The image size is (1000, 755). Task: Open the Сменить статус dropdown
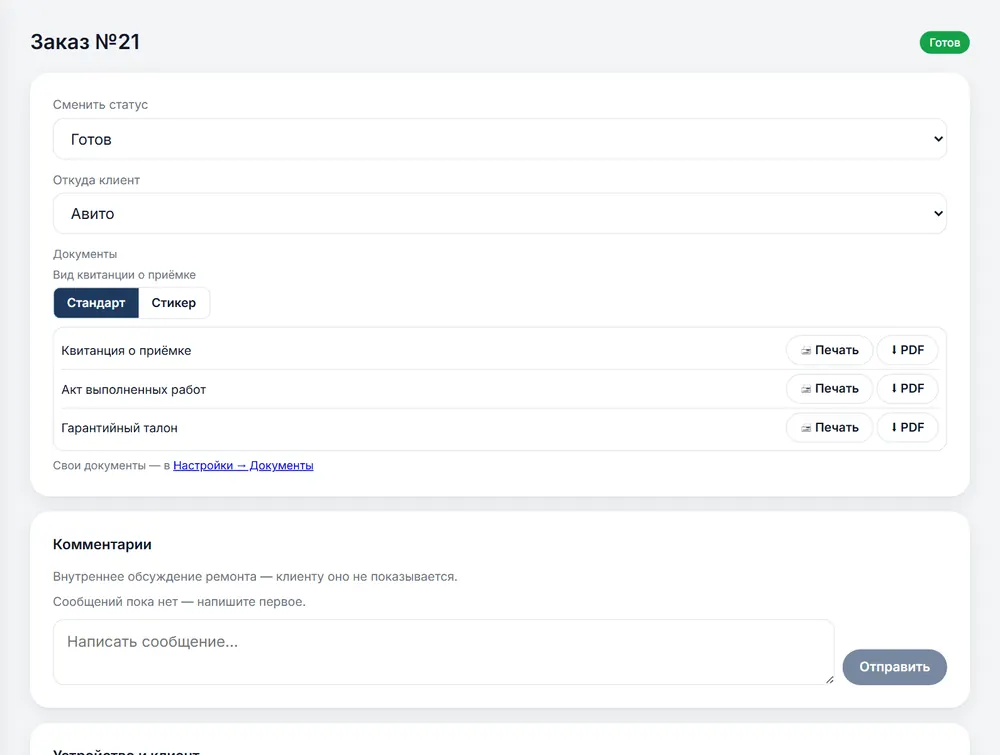point(499,139)
